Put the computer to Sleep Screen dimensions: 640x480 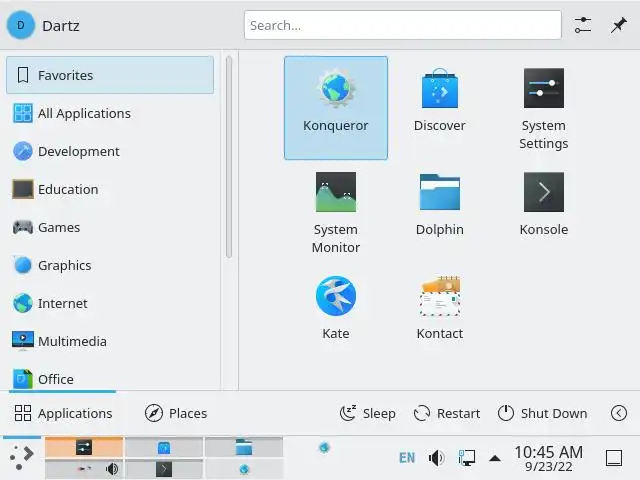pyautogui.click(x=367, y=413)
